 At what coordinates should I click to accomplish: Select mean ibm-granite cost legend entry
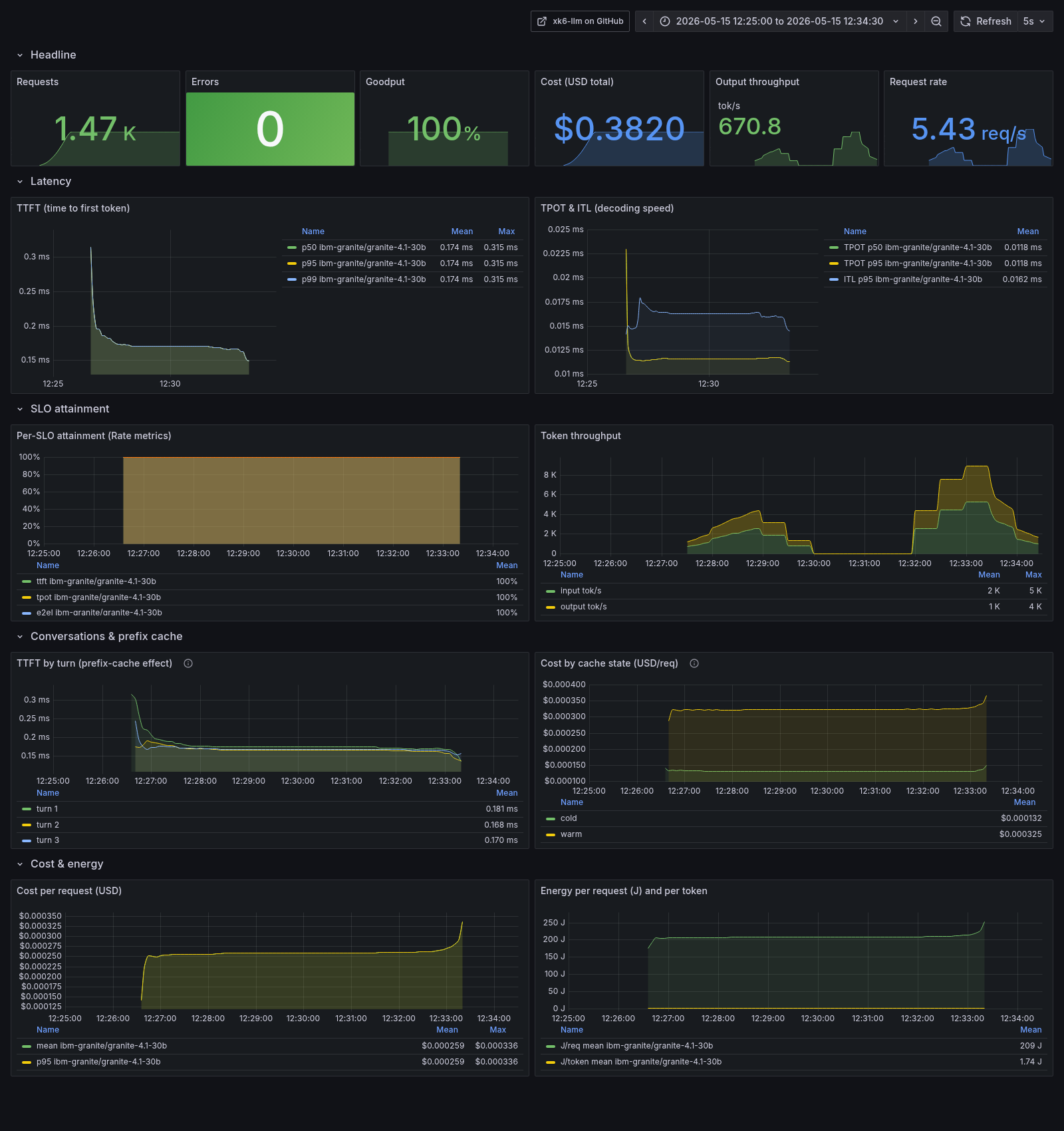(x=102, y=1046)
